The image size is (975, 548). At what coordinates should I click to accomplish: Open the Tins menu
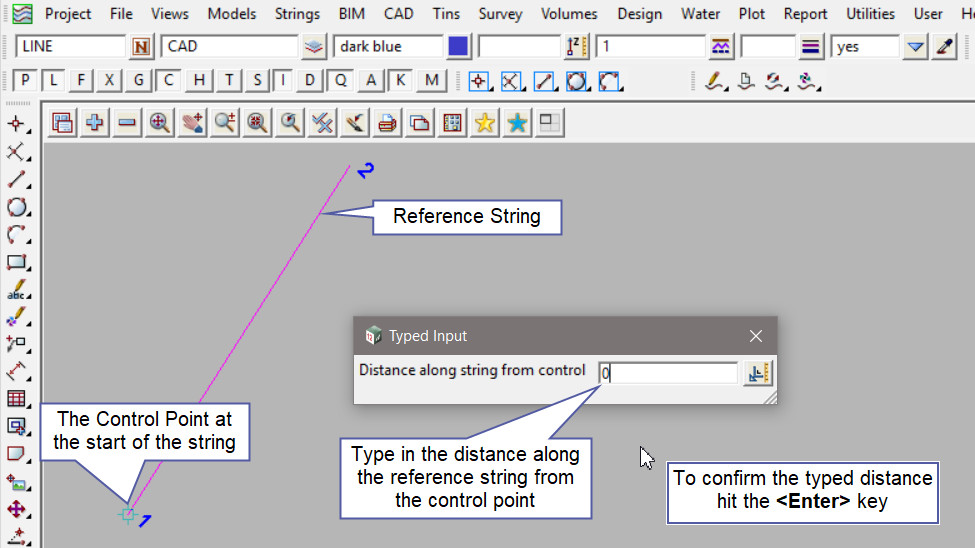[446, 14]
